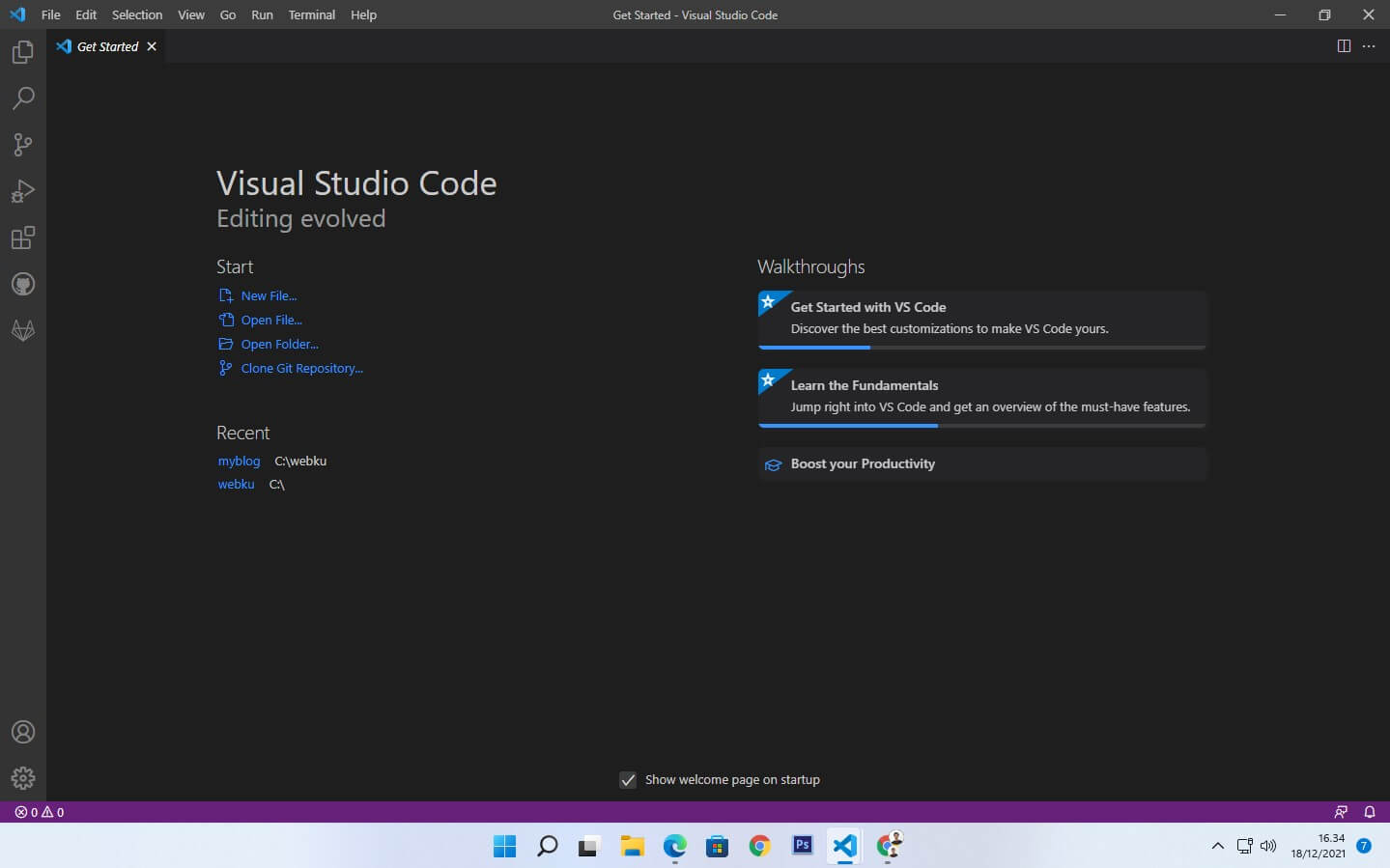The height and width of the screenshot is (868, 1390).
Task: Click the errors and warnings counter
Action: 37,812
